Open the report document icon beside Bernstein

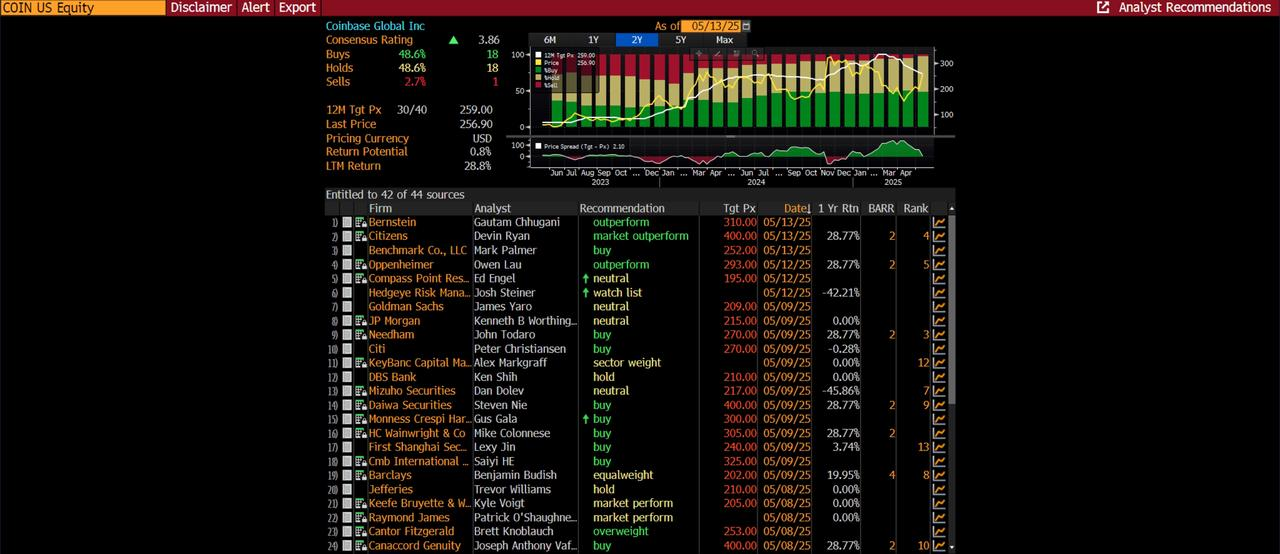coord(361,222)
